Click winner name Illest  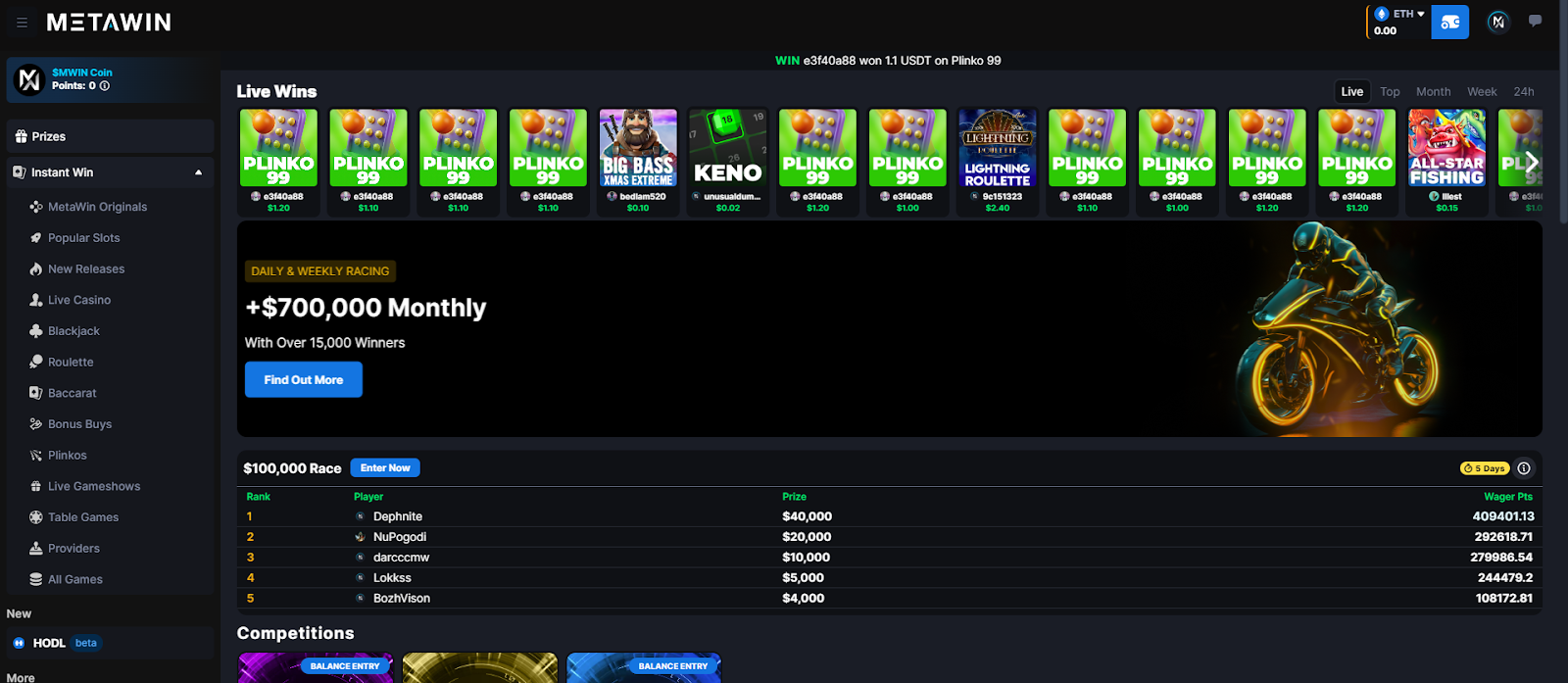pyautogui.click(x=1452, y=197)
